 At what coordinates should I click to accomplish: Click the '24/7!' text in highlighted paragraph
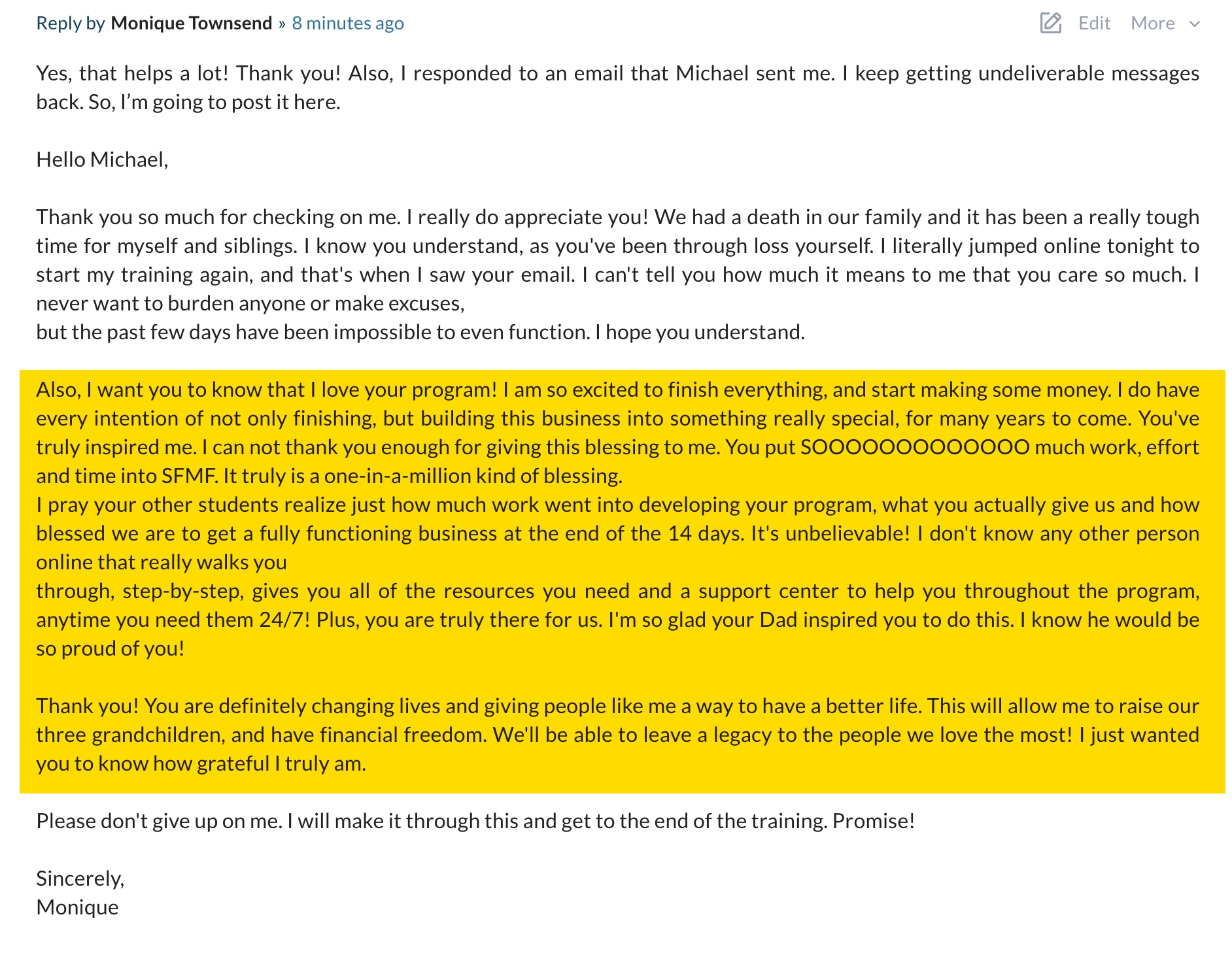tap(284, 620)
